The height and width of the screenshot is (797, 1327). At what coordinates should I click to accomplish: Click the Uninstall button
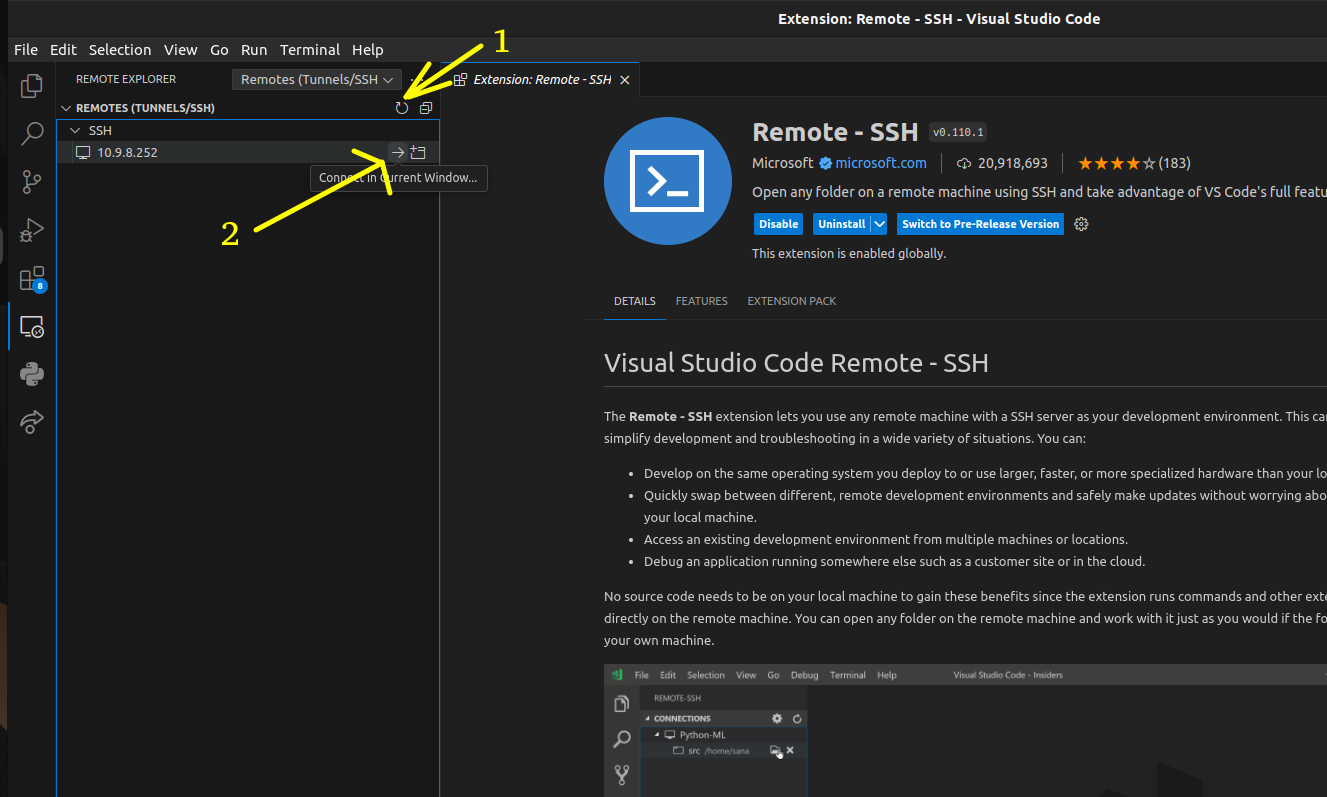(841, 224)
